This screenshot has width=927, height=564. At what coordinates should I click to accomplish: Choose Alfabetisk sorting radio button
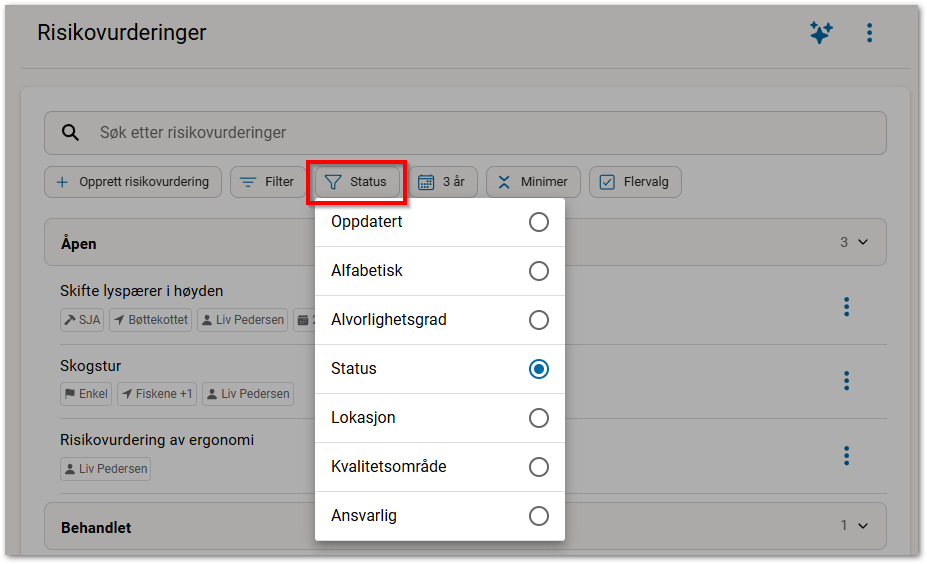click(x=539, y=271)
